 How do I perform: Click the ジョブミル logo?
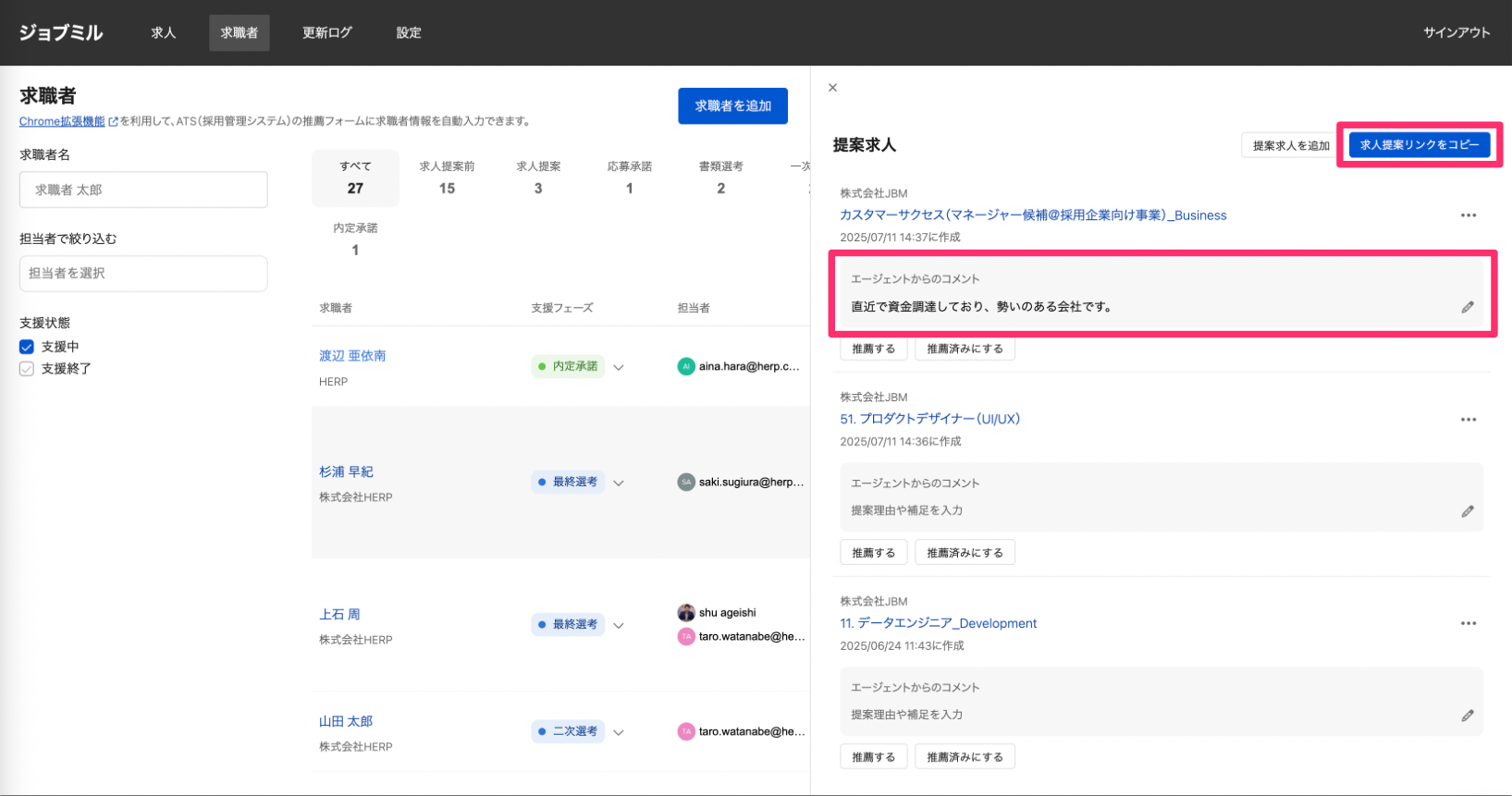[61, 32]
